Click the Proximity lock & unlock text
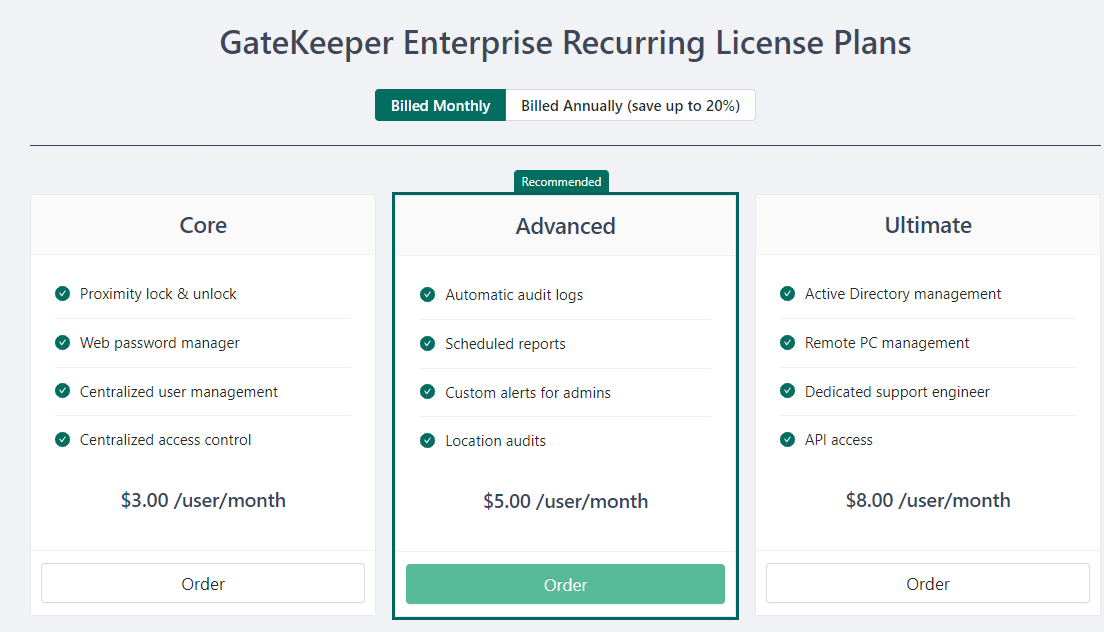 point(158,293)
